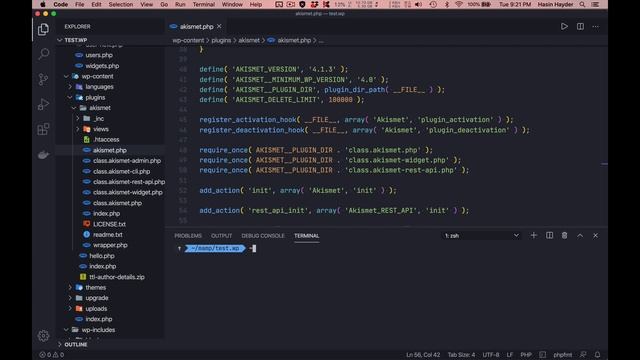The image size is (640, 360).
Task: Expand the views folder
Action: pos(78,129)
